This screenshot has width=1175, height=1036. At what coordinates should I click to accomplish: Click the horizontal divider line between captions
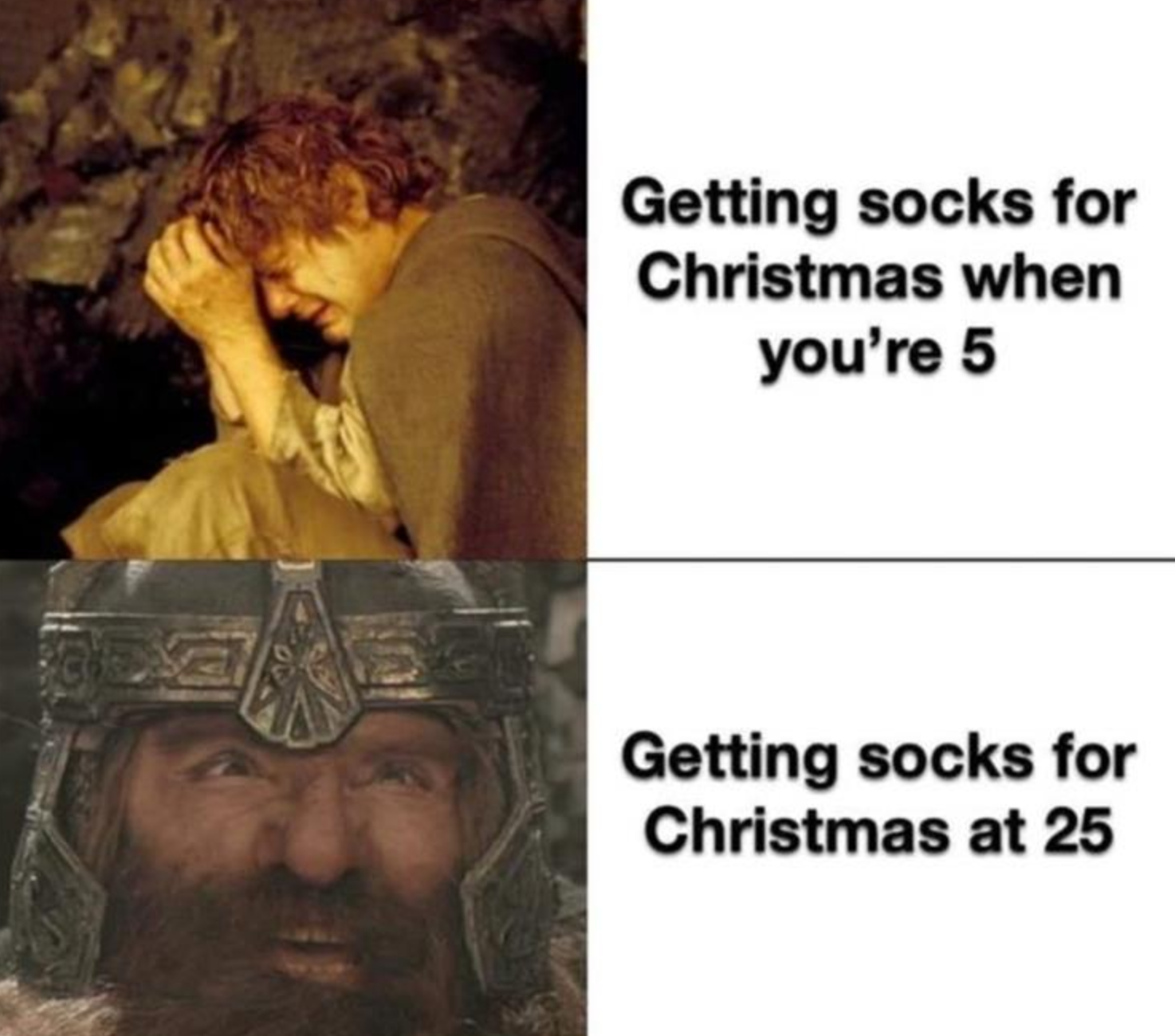click(x=881, y=559)
